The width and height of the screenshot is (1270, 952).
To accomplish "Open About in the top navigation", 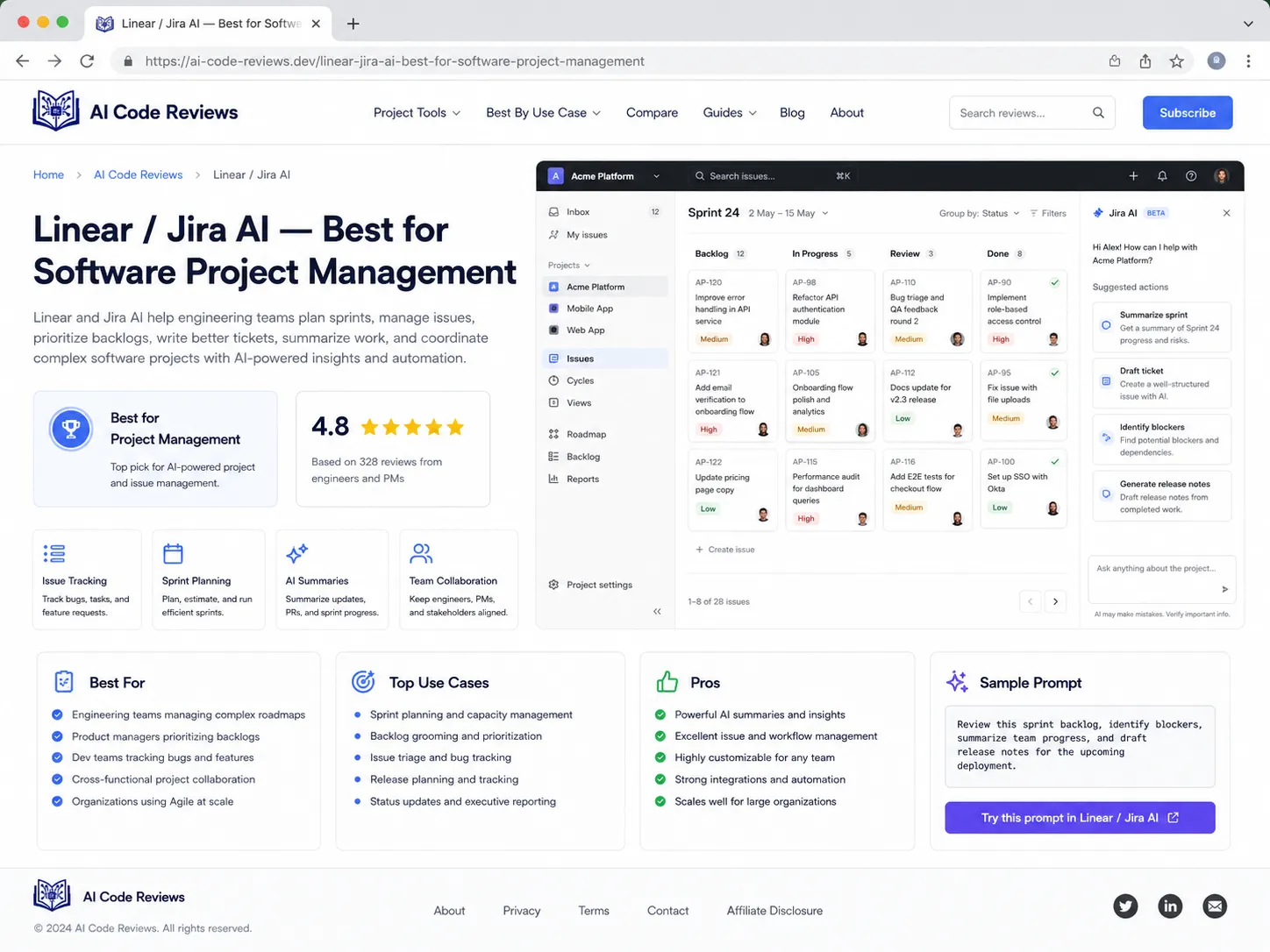I will [x=846, y=113].
